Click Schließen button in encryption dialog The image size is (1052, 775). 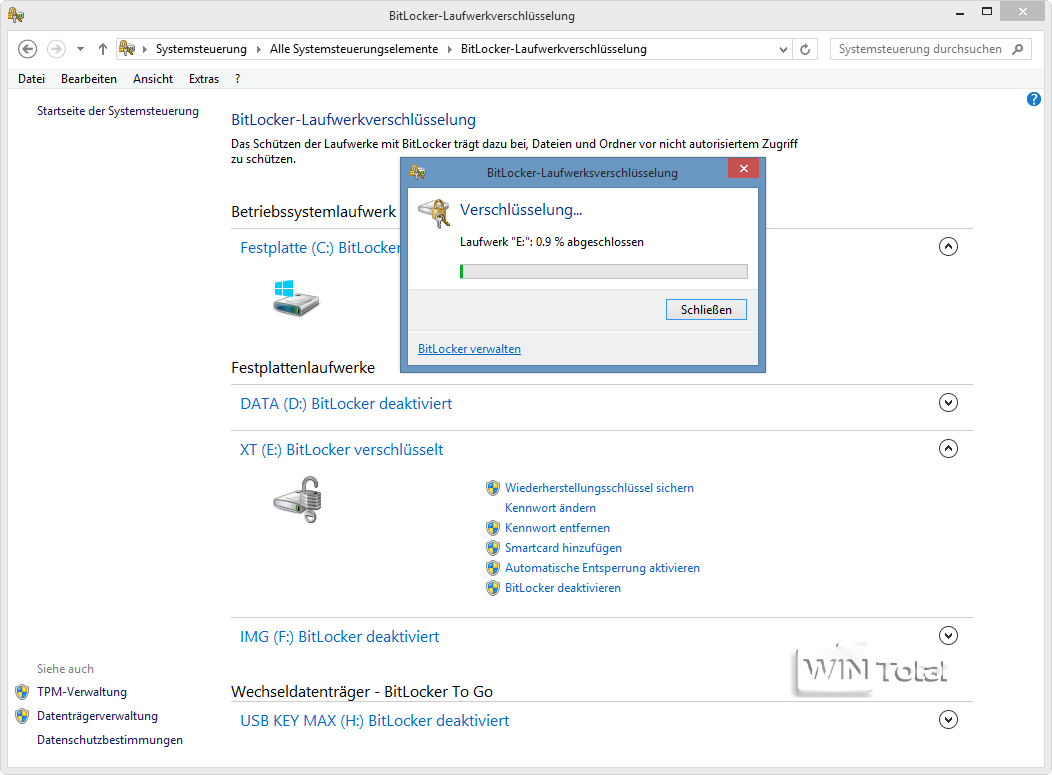(706, 309)
